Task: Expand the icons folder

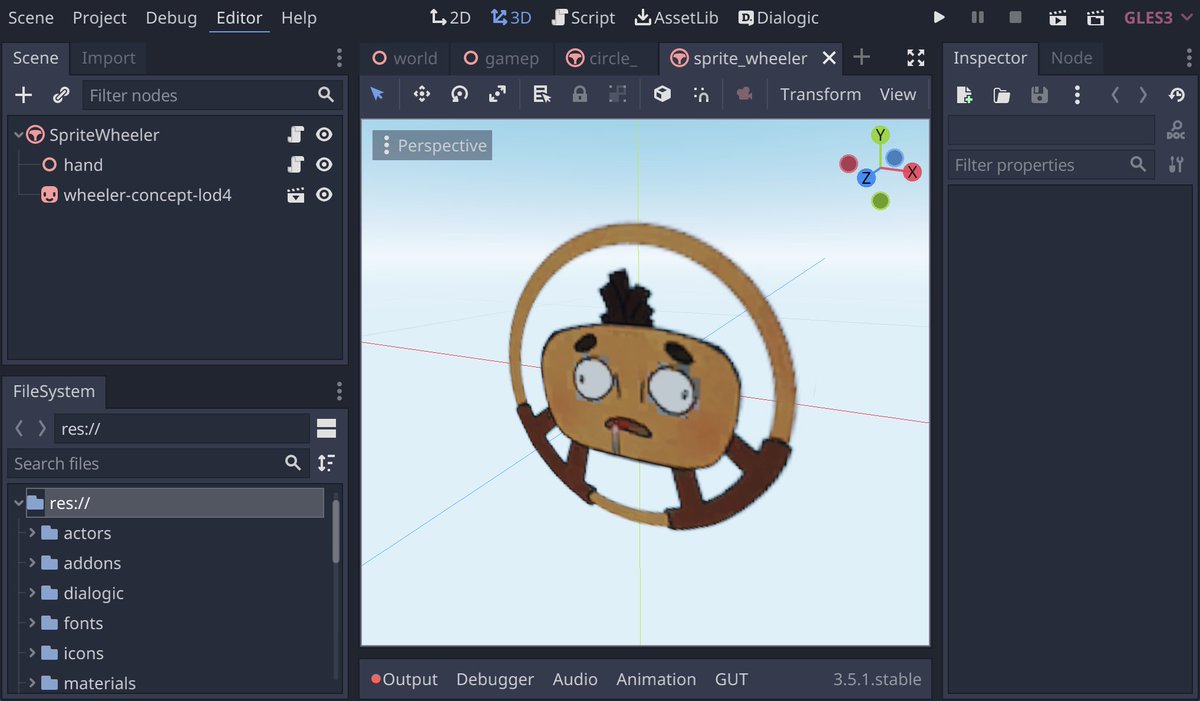Action: pyautogui.click(x=33, y=653)
